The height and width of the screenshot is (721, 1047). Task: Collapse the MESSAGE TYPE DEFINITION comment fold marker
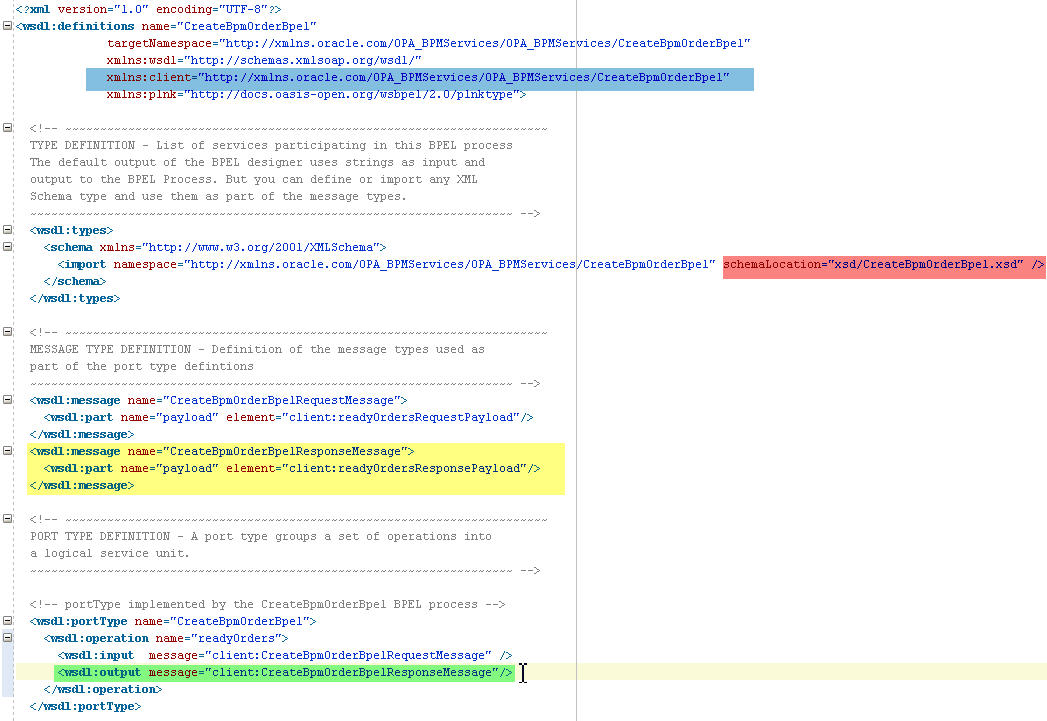7,331
